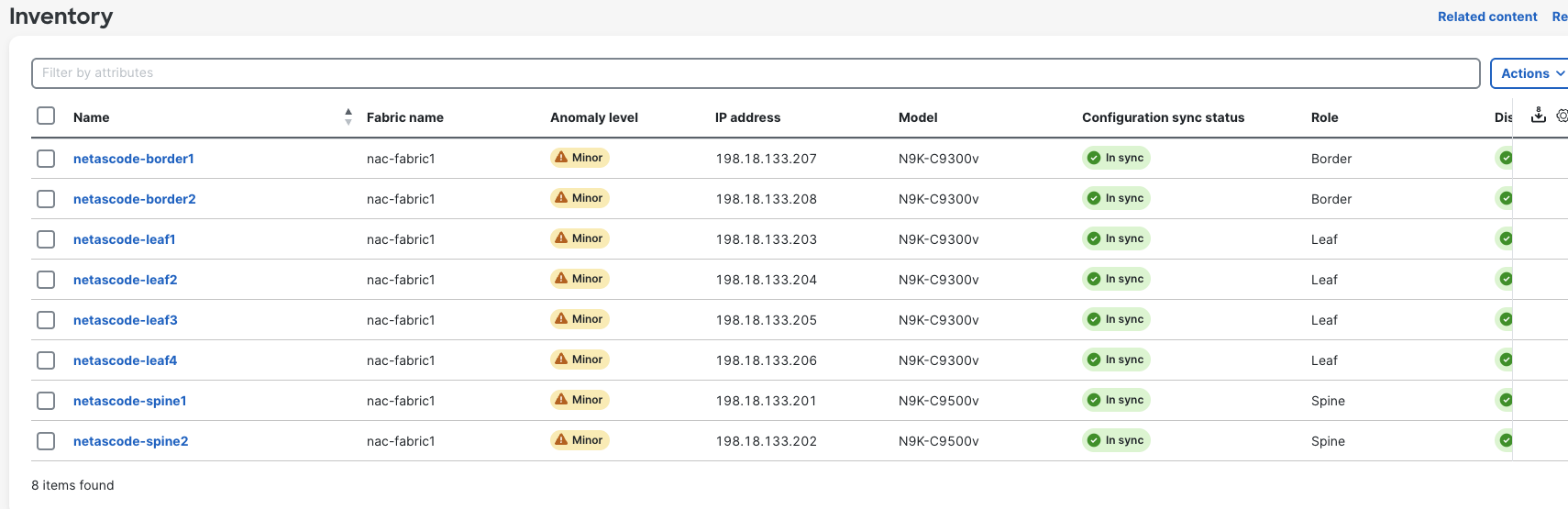Click Border role for netascode-border2
1568x509 pixels.
click(x=1331, y=199)
